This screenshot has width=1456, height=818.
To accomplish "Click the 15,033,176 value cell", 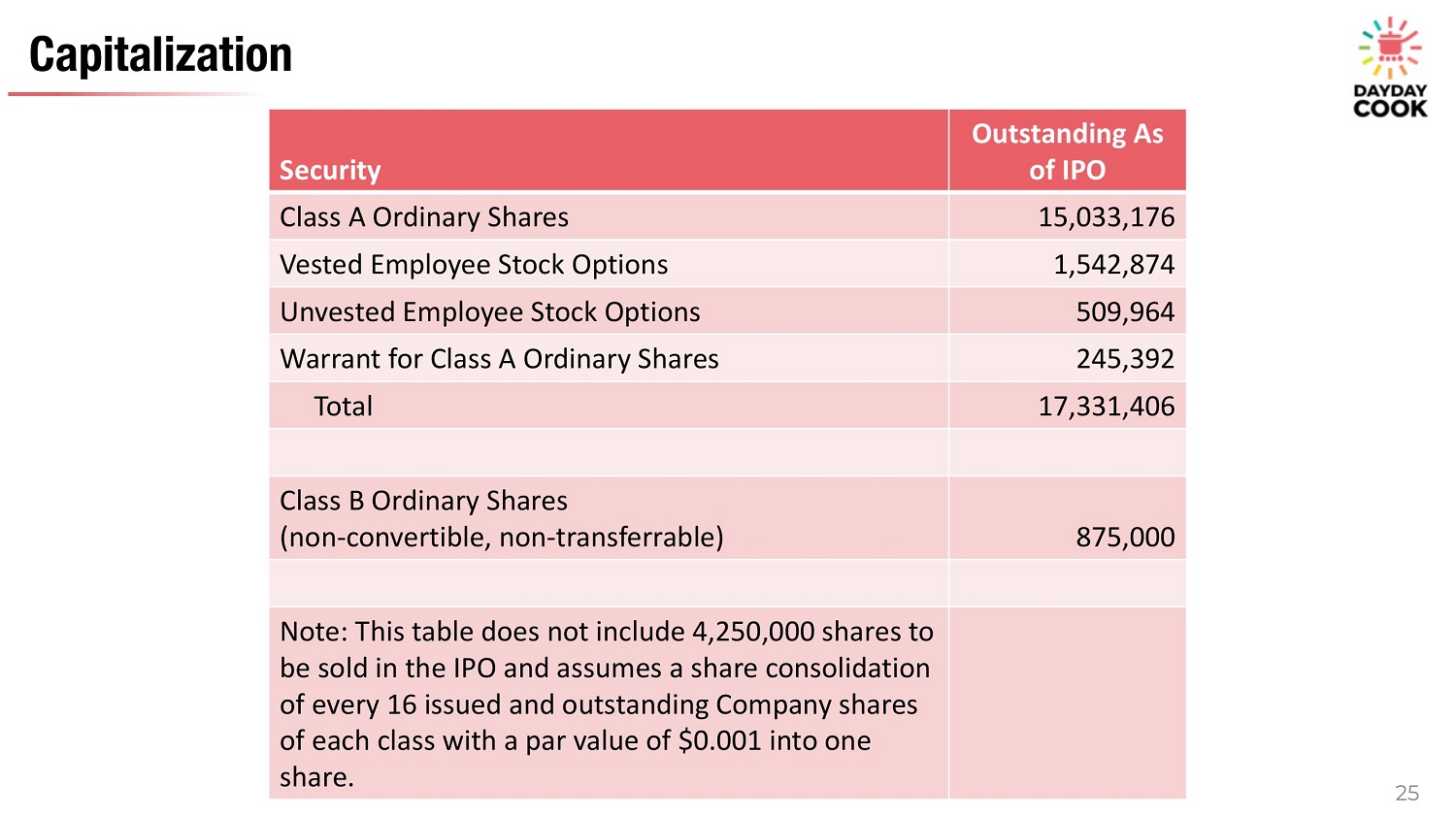I will (x=1106, y=217).
